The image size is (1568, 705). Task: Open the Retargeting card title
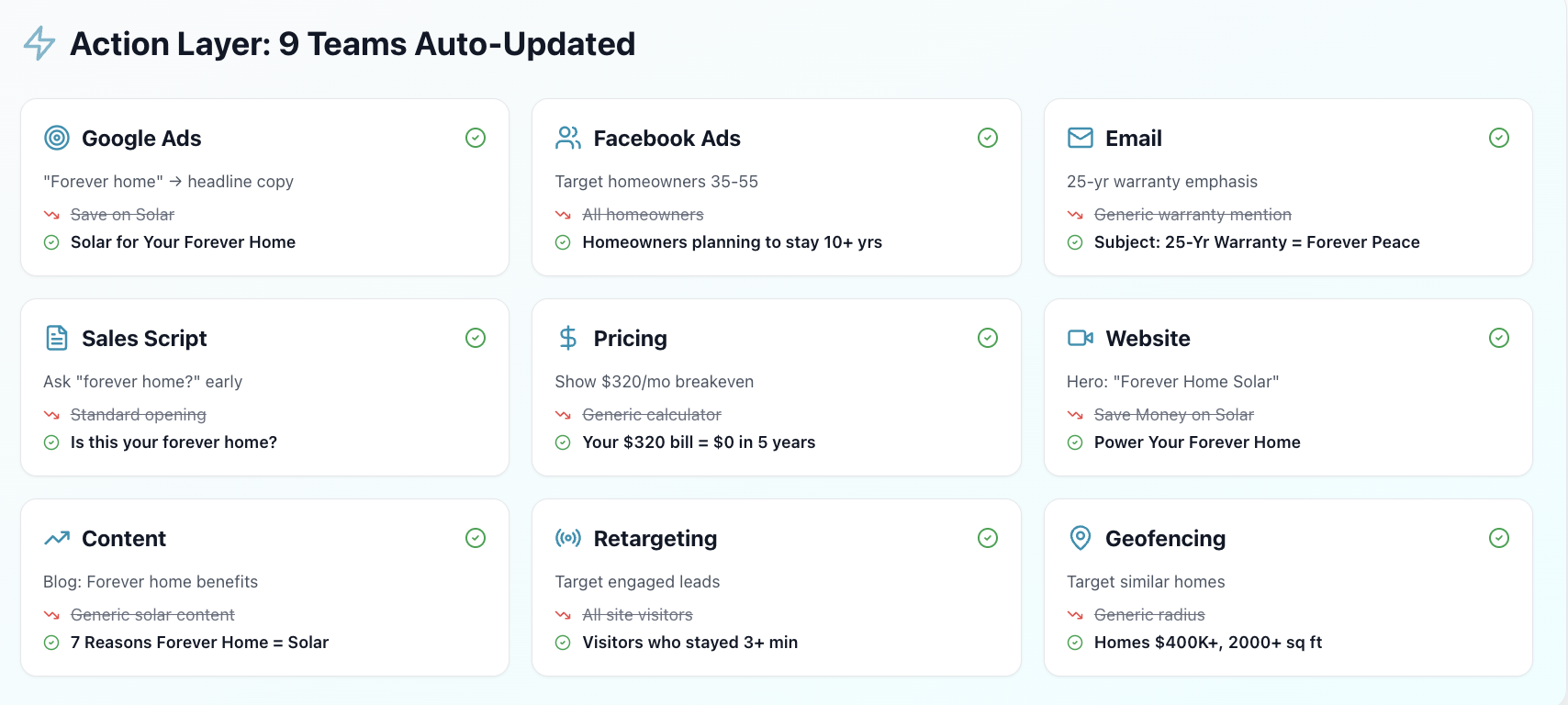point(655,539)
